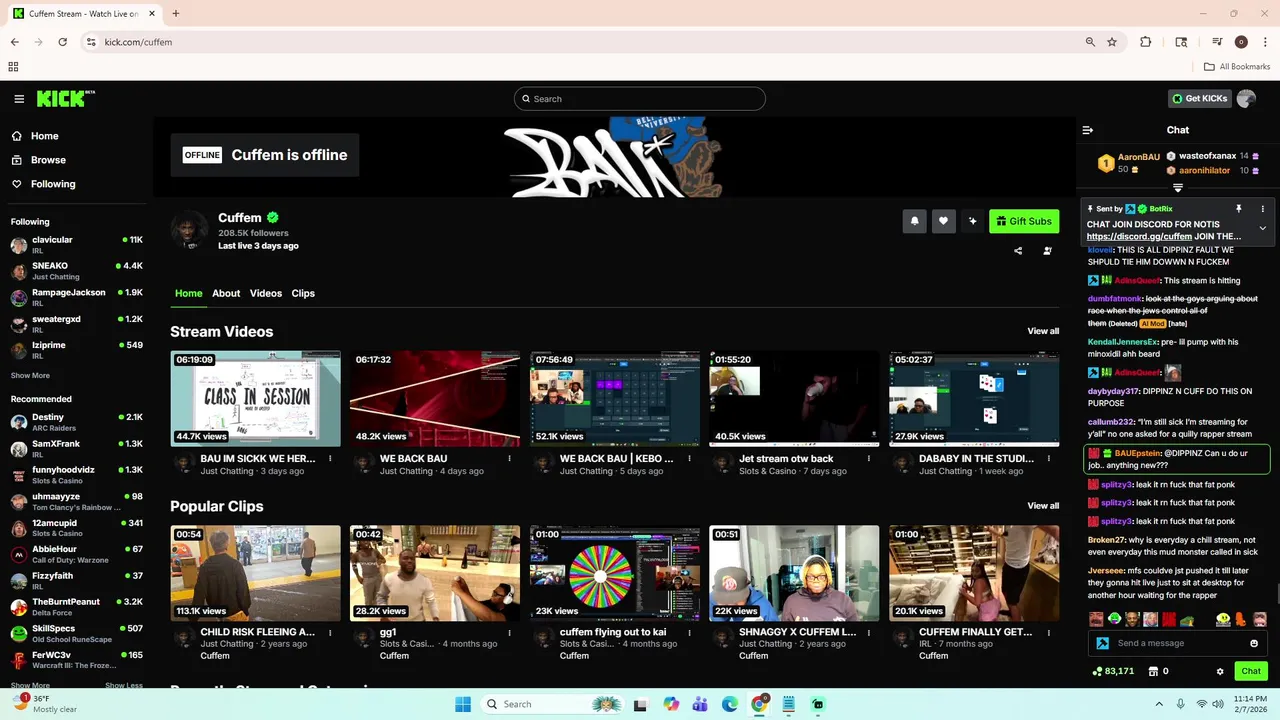Image resolution: width=1280 pixels, height=720 pixels.
Task: Open All Bookmarks folder
Action: pyautogui.click(x=1237, y=67)
